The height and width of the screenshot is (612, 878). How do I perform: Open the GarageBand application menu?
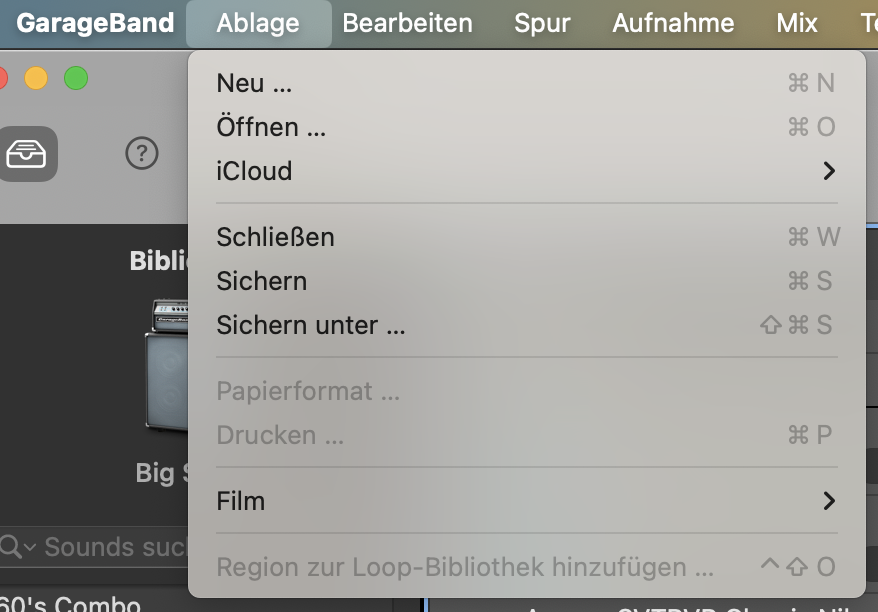(95, 24)
